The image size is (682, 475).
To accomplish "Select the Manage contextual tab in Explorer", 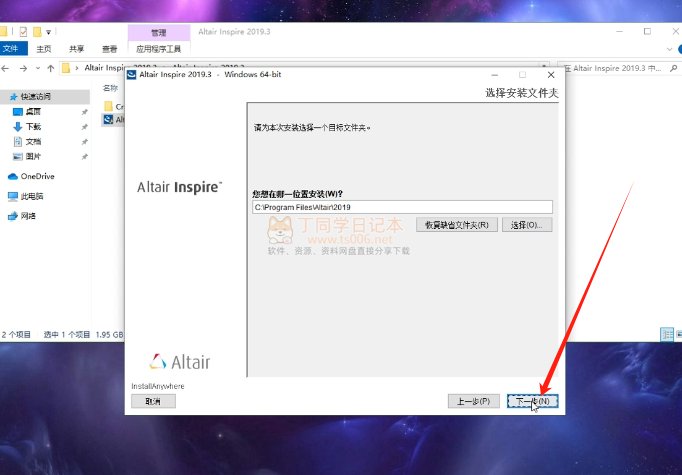I will click(159, 33).
